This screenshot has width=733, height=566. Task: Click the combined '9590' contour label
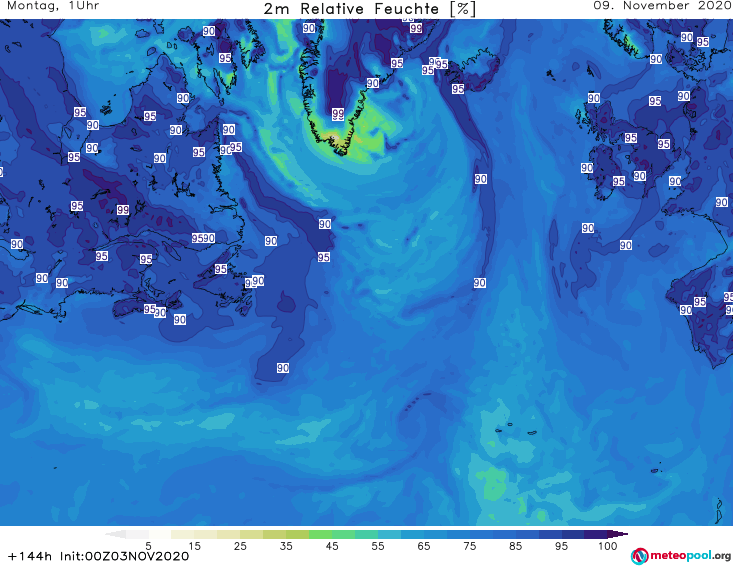[x=203, y=238]
